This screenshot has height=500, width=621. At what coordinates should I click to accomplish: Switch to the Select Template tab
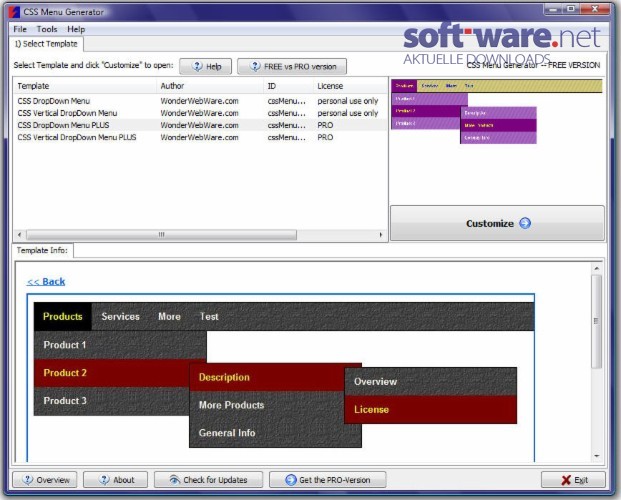(x=46, y=44)
